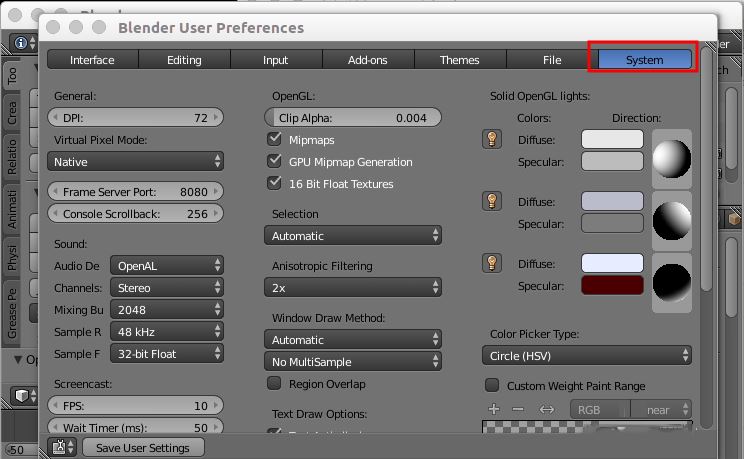Toggle the third OpenGL light bulb icon
Viewport: 744px width, 459px height.
tap(492, 263)
